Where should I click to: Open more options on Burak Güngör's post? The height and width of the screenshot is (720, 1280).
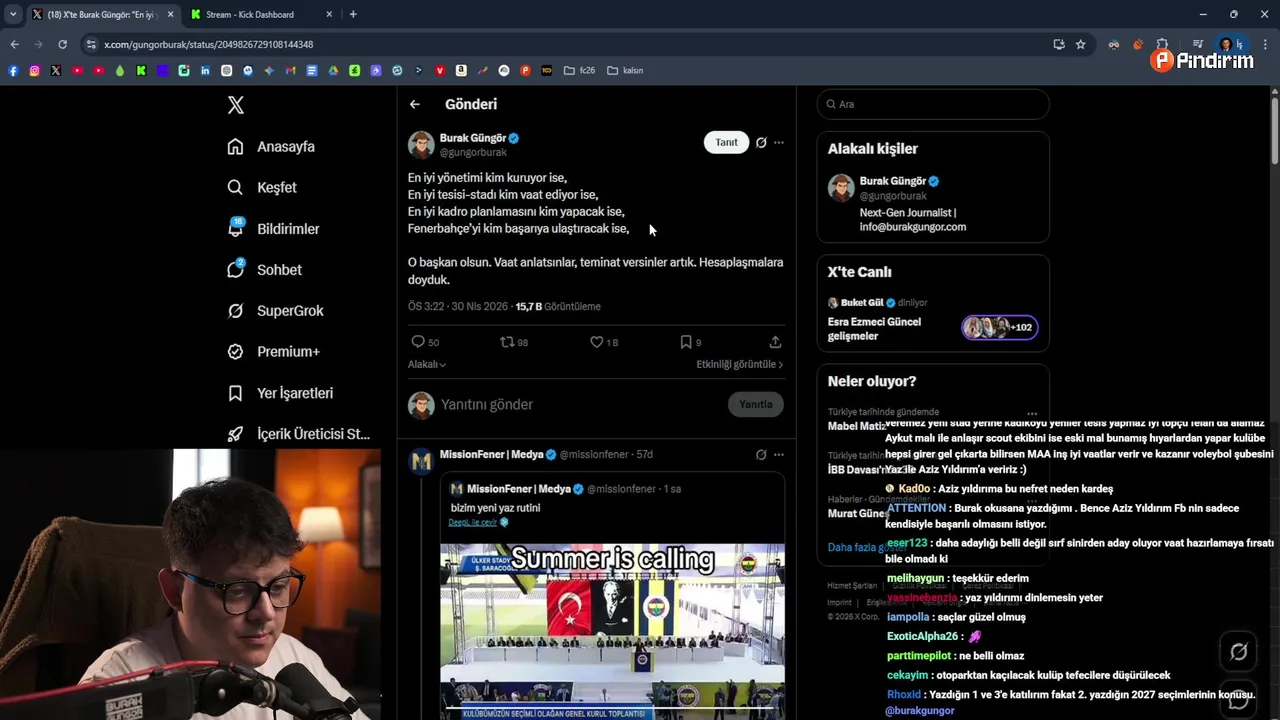(x=779, y=142)
